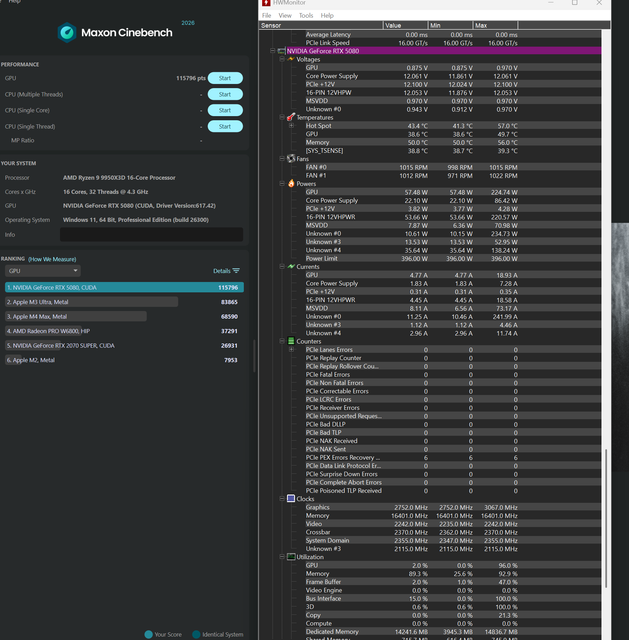Screen dimensions: 629x640
Task: Collapse the Clocks section
Action: [282, 498]
